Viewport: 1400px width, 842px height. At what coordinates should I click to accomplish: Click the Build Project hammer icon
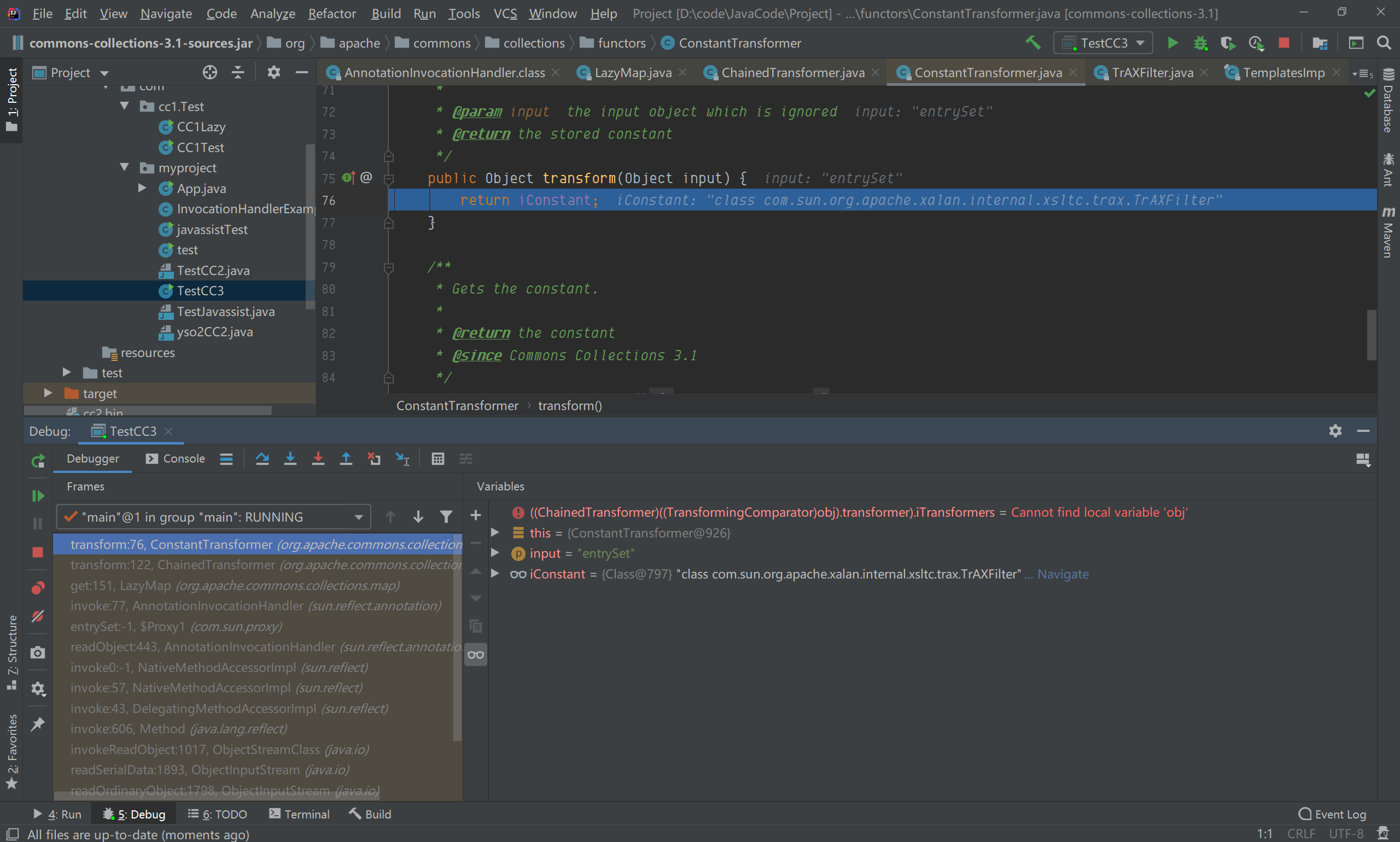[1032, 43]
